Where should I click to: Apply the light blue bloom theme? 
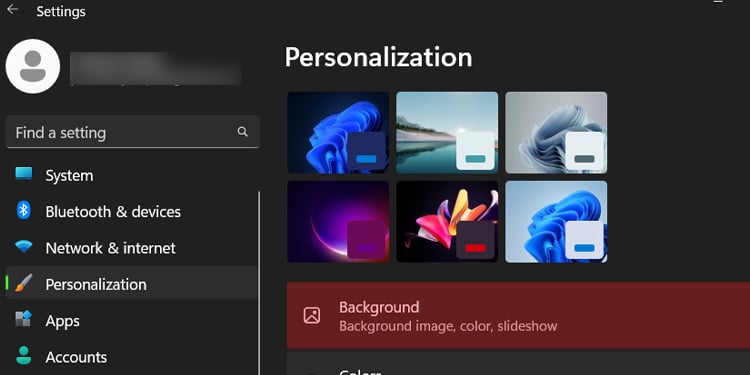556,221
